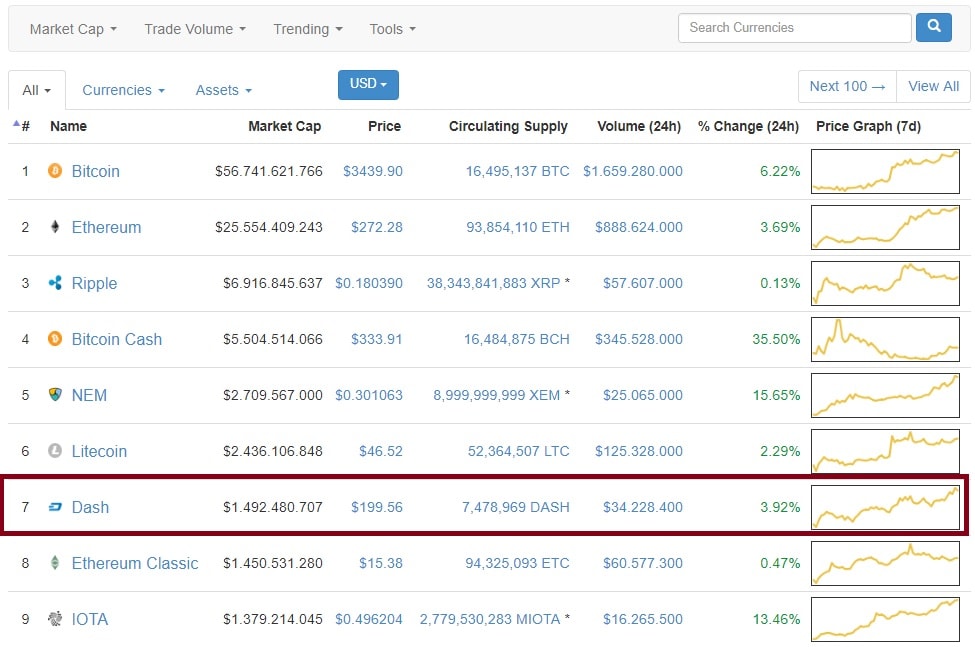The image size is (975, 647).
Task: Open the Market Cap dropdown menu
Action: click(73, 29)
